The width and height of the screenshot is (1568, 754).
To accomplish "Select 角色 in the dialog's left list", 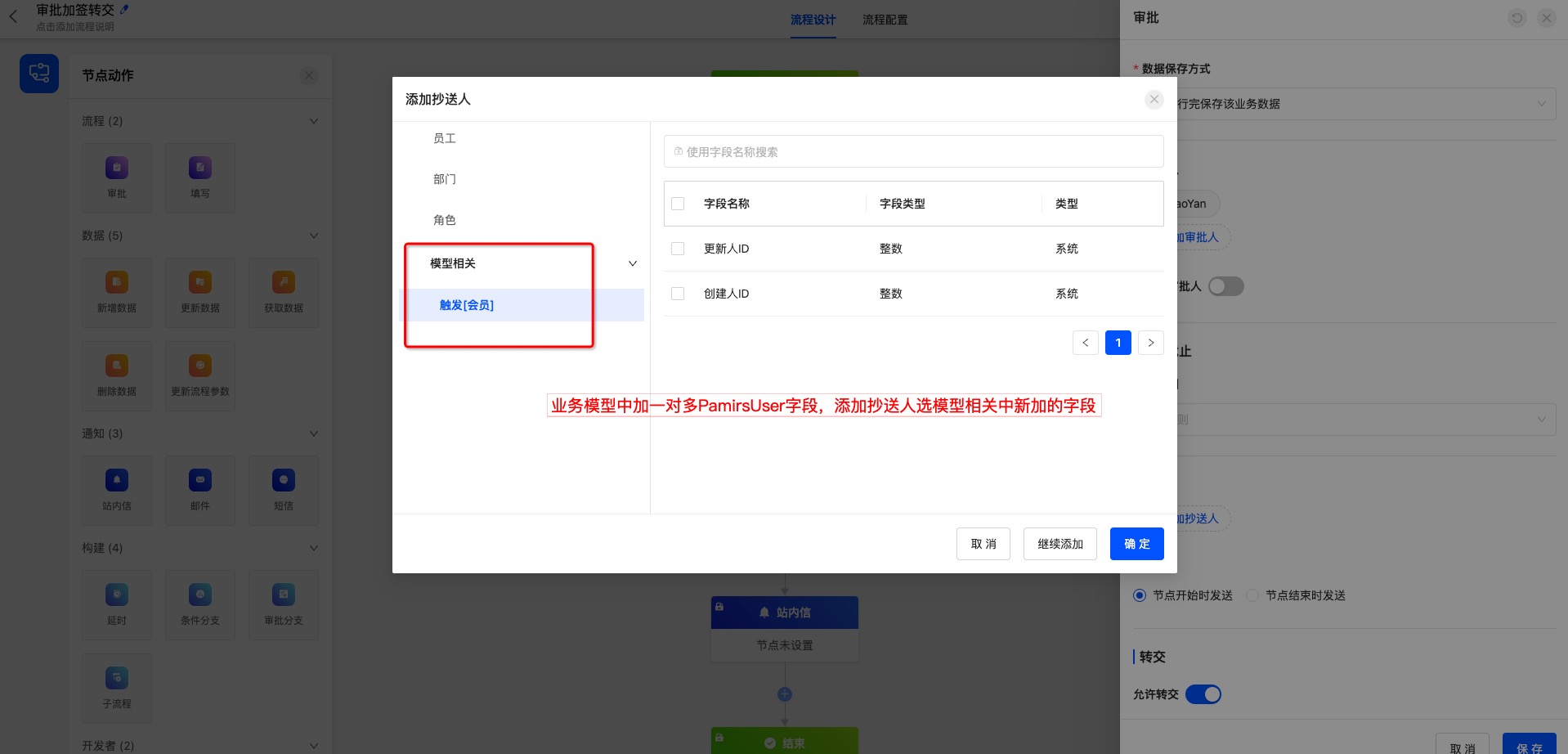I will pyautogui.click(x=445, y=220).
